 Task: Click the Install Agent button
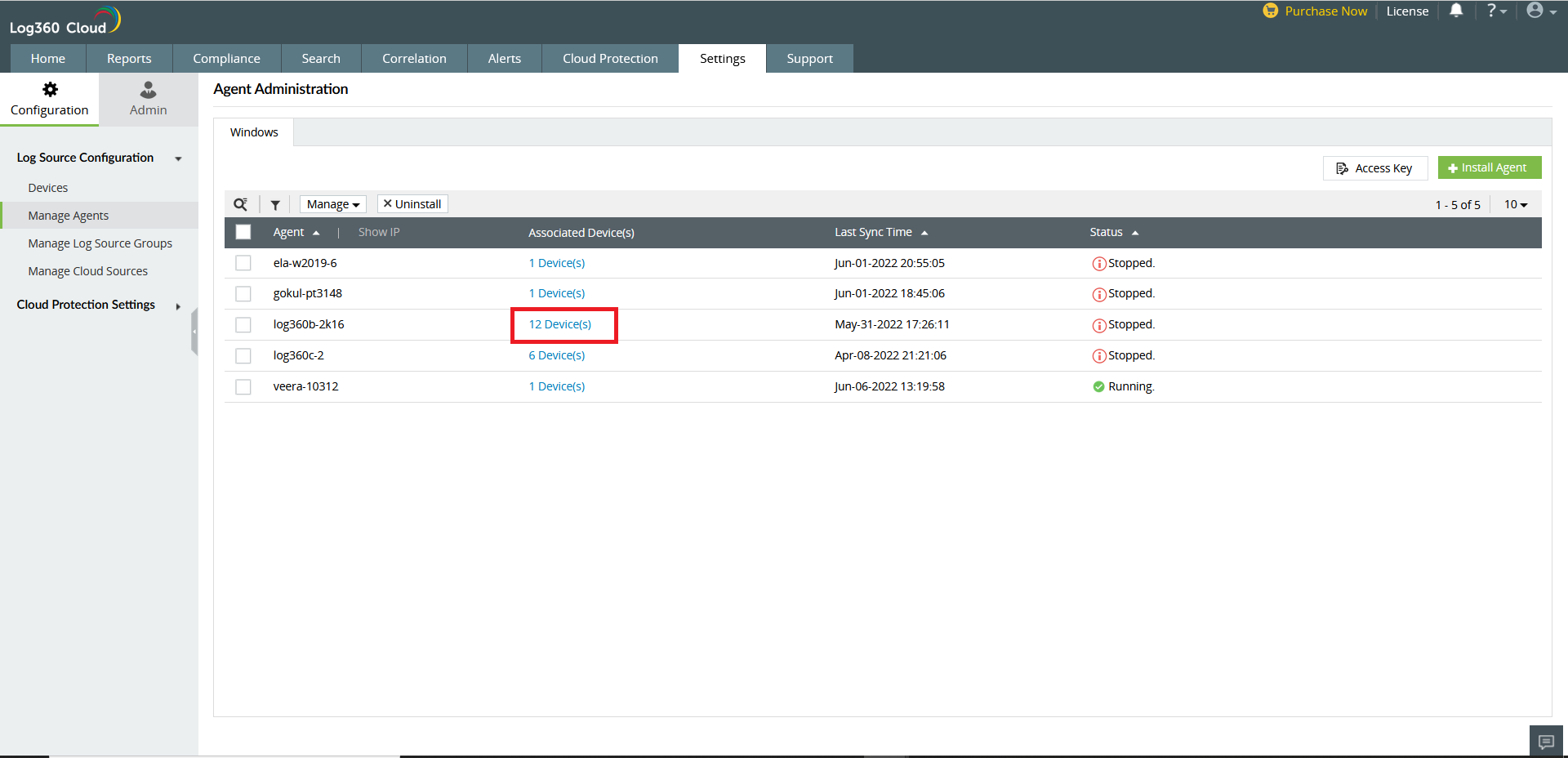click(x=1489, y=167)
